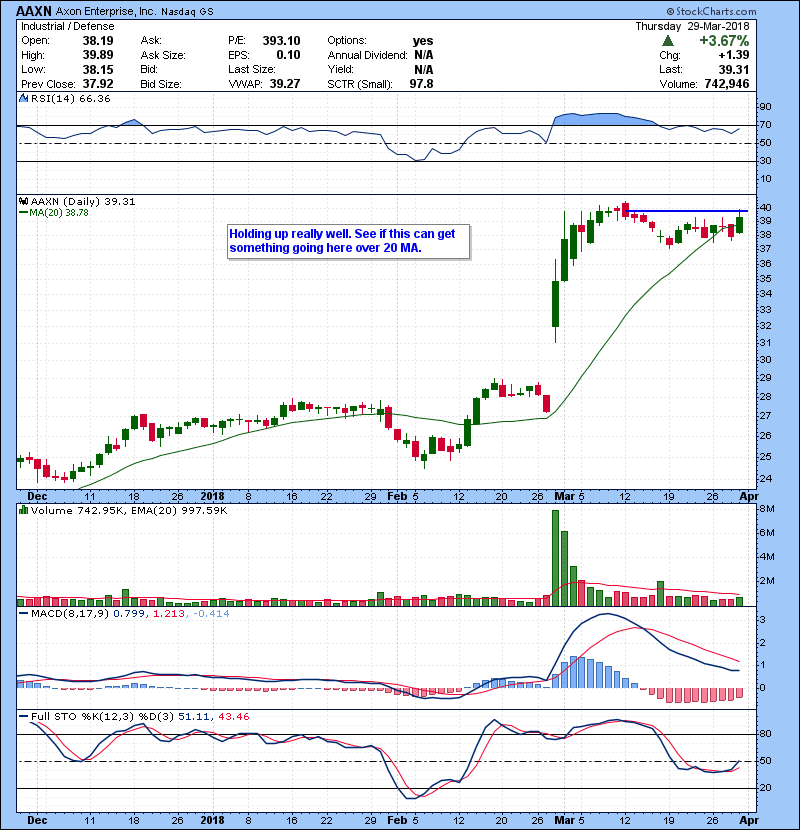Image resolution: width=800 pixels, height=830 pixels.
Task: Click the RSI(14) 66.36 label text
Action: 70,98
